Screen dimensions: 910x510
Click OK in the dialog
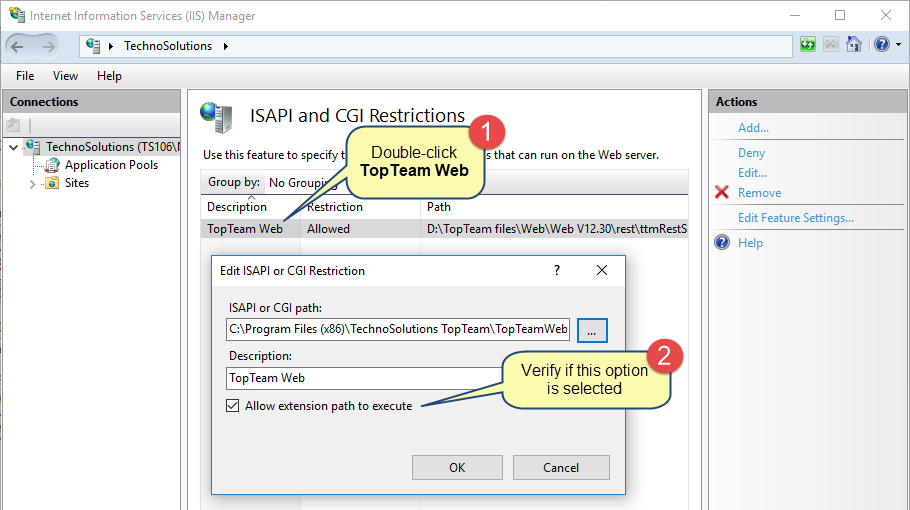click(x=457, y=468)
